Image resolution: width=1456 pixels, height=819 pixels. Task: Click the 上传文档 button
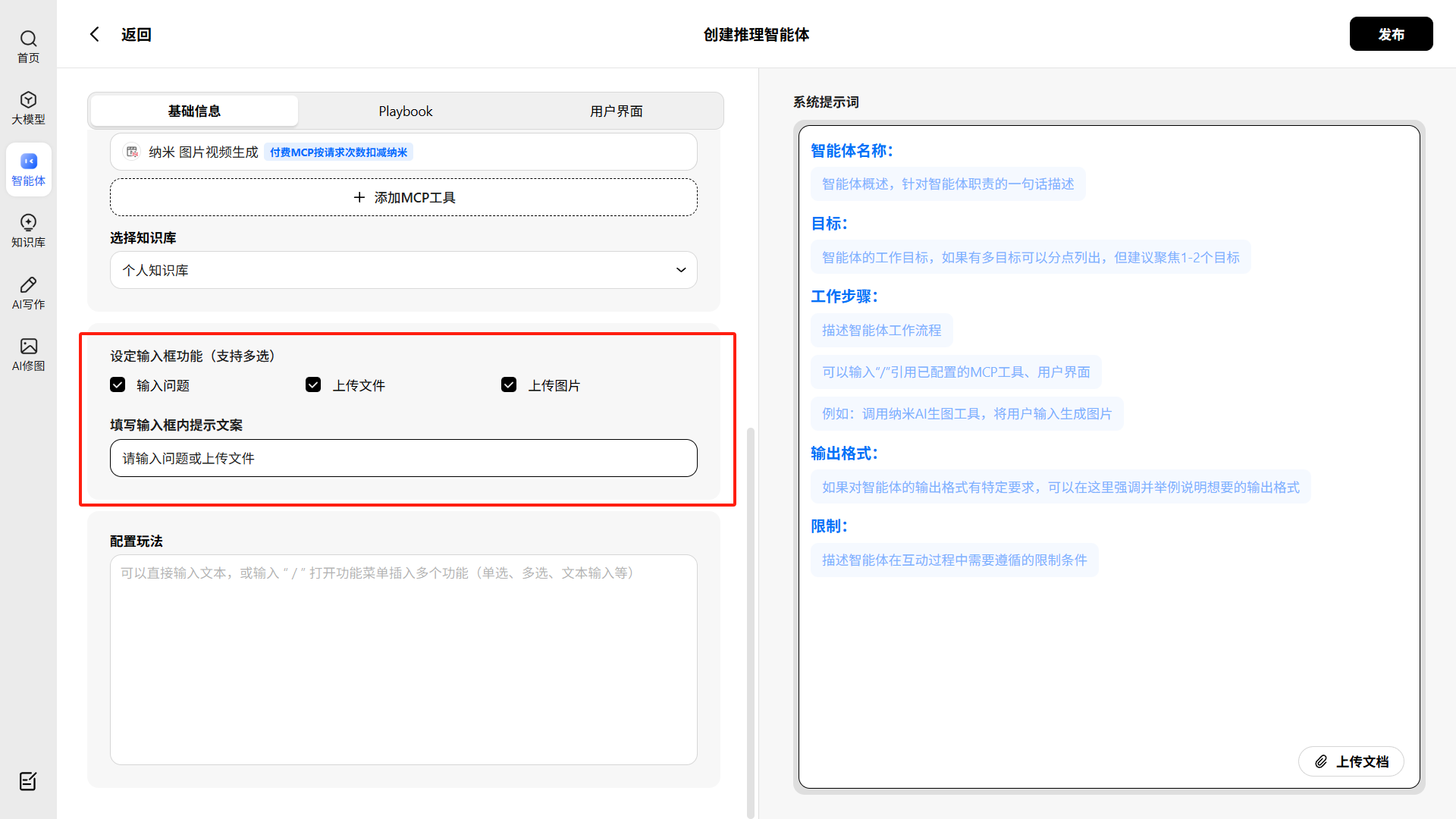[x=1351, y=761]
